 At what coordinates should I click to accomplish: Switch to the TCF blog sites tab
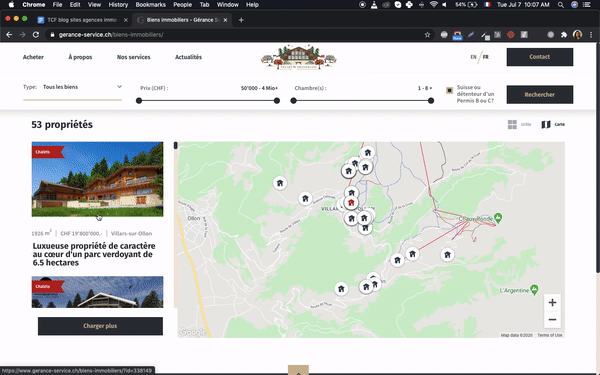(82, 20)
